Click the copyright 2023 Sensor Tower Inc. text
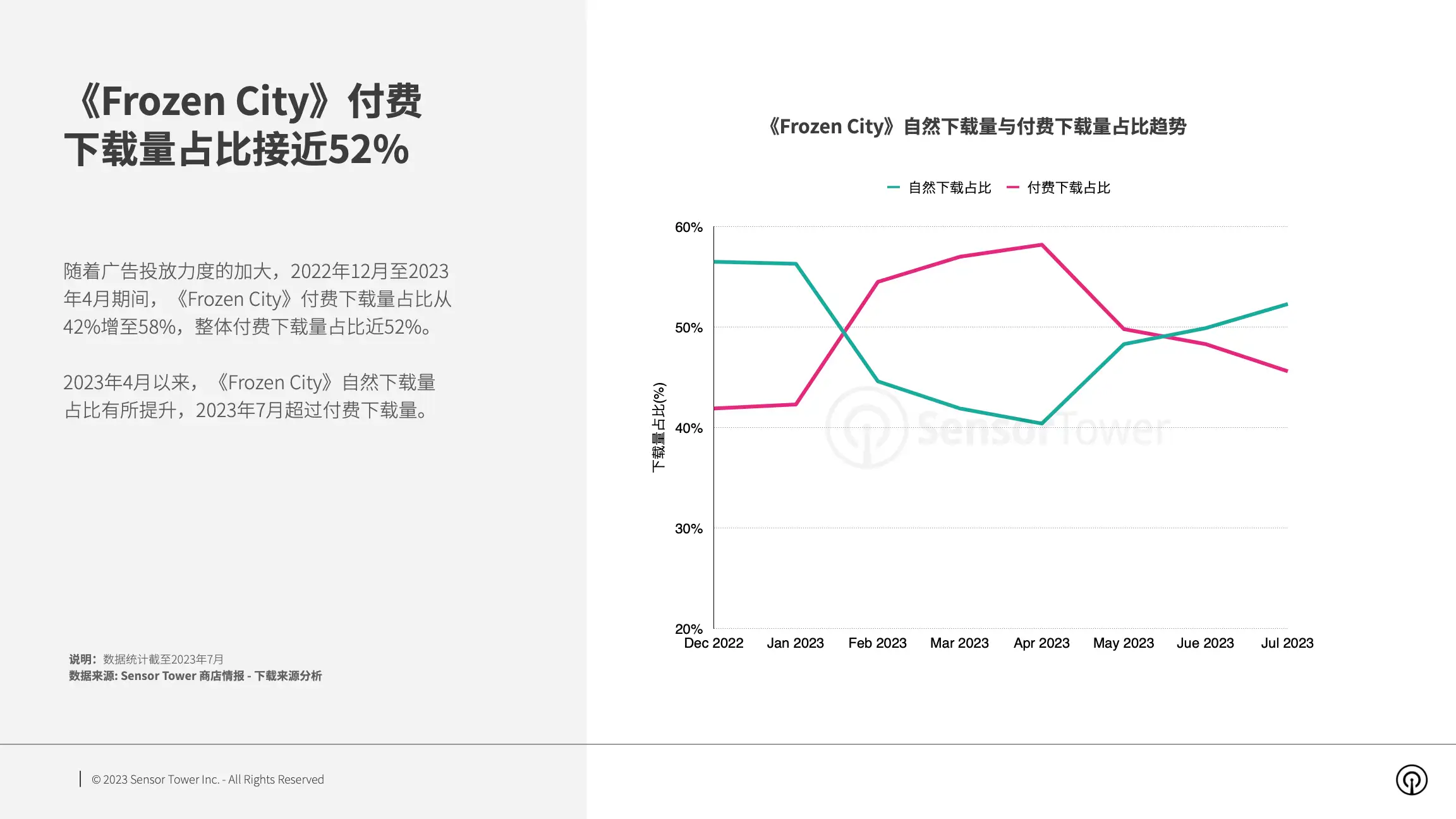This screenshot has width=1456, height=819. (x=207, y=780)
